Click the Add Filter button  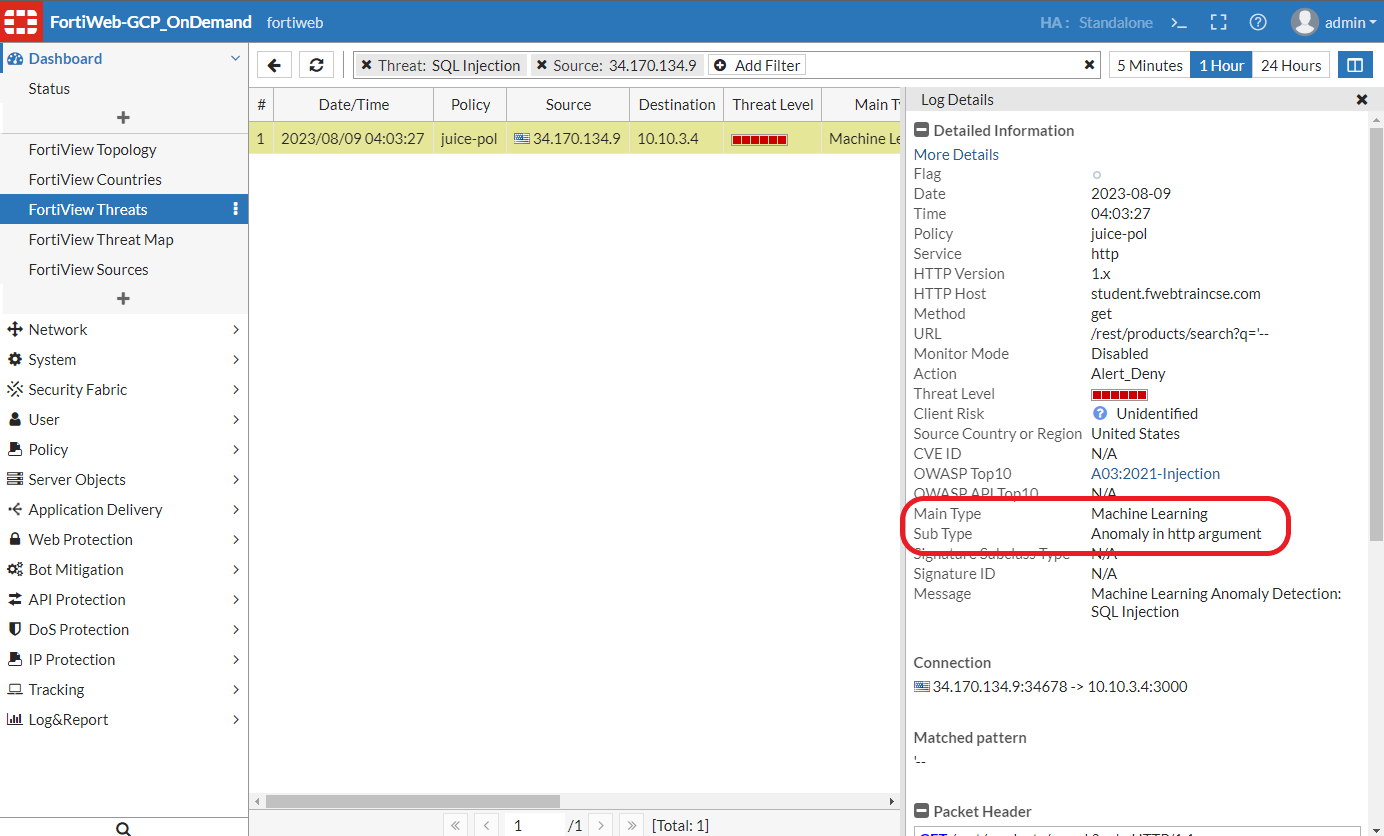pos(757,65)
